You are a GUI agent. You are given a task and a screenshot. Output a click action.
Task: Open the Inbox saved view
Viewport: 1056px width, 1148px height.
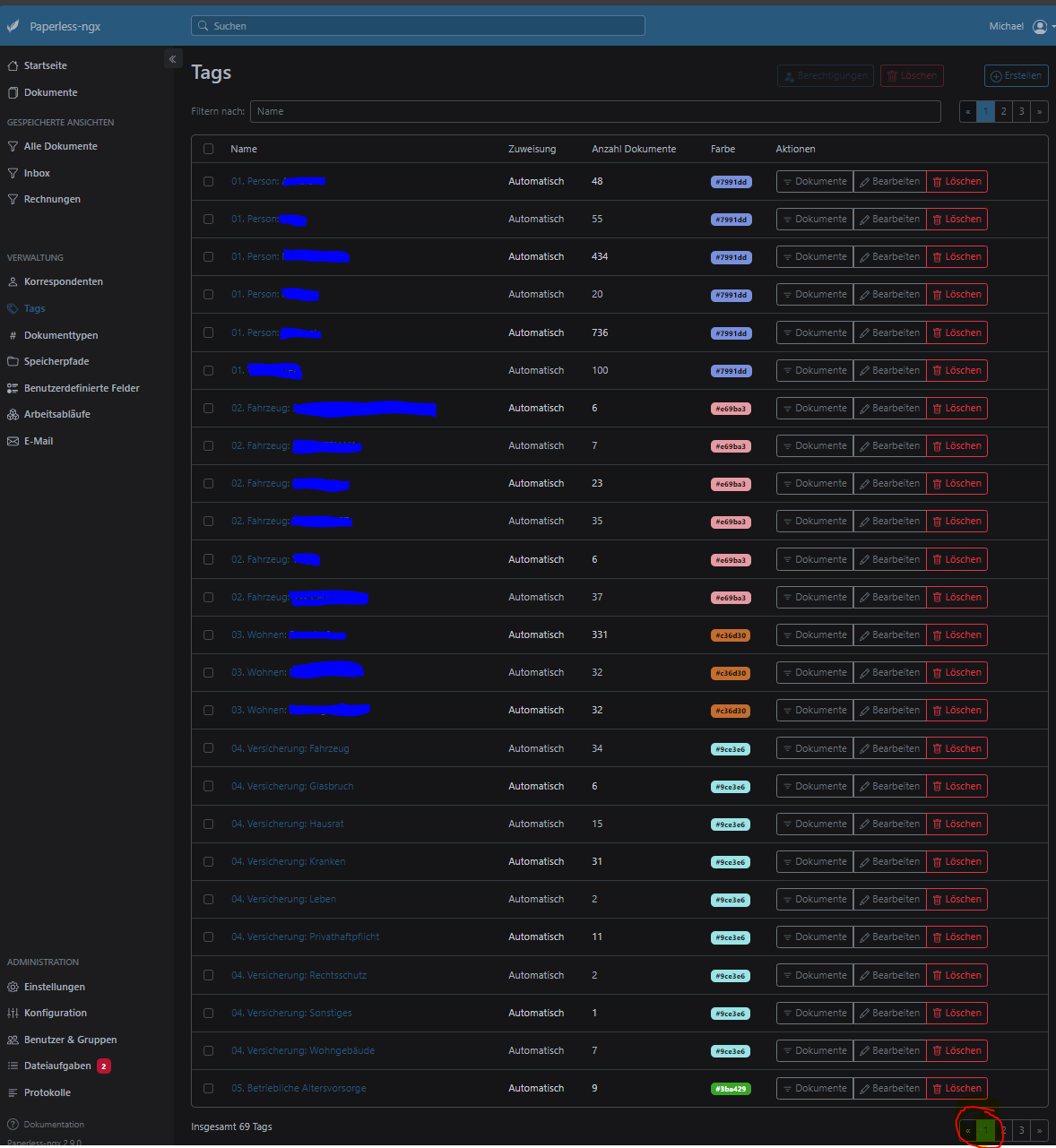pos(37,173)
